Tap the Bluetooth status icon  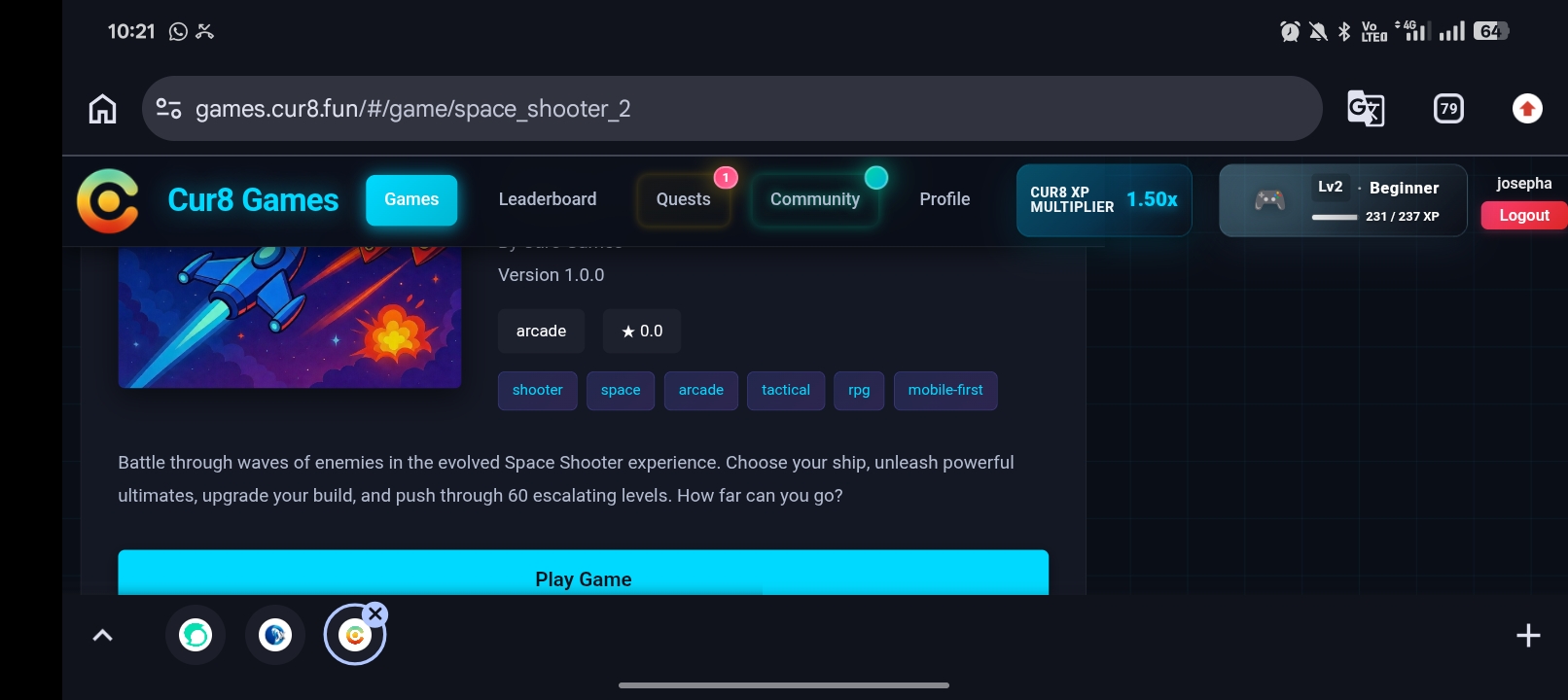1344,32
